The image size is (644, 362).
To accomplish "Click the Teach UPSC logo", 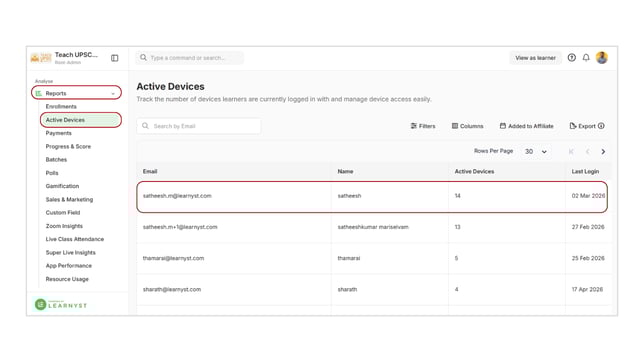I will [41, 58].
